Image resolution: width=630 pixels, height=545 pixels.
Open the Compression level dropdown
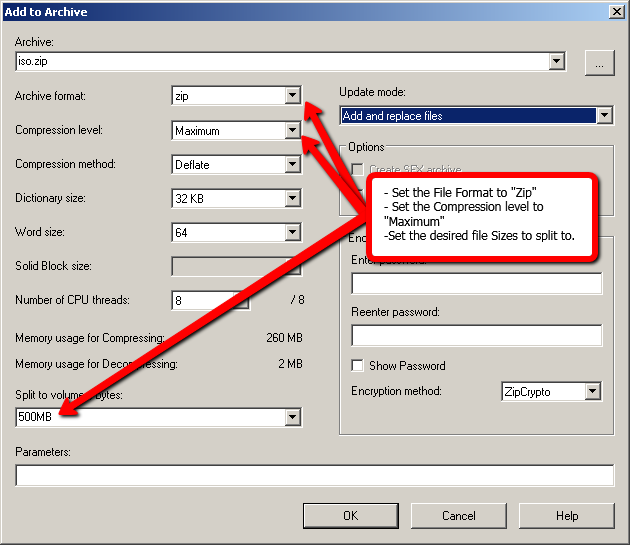[292, 130]
